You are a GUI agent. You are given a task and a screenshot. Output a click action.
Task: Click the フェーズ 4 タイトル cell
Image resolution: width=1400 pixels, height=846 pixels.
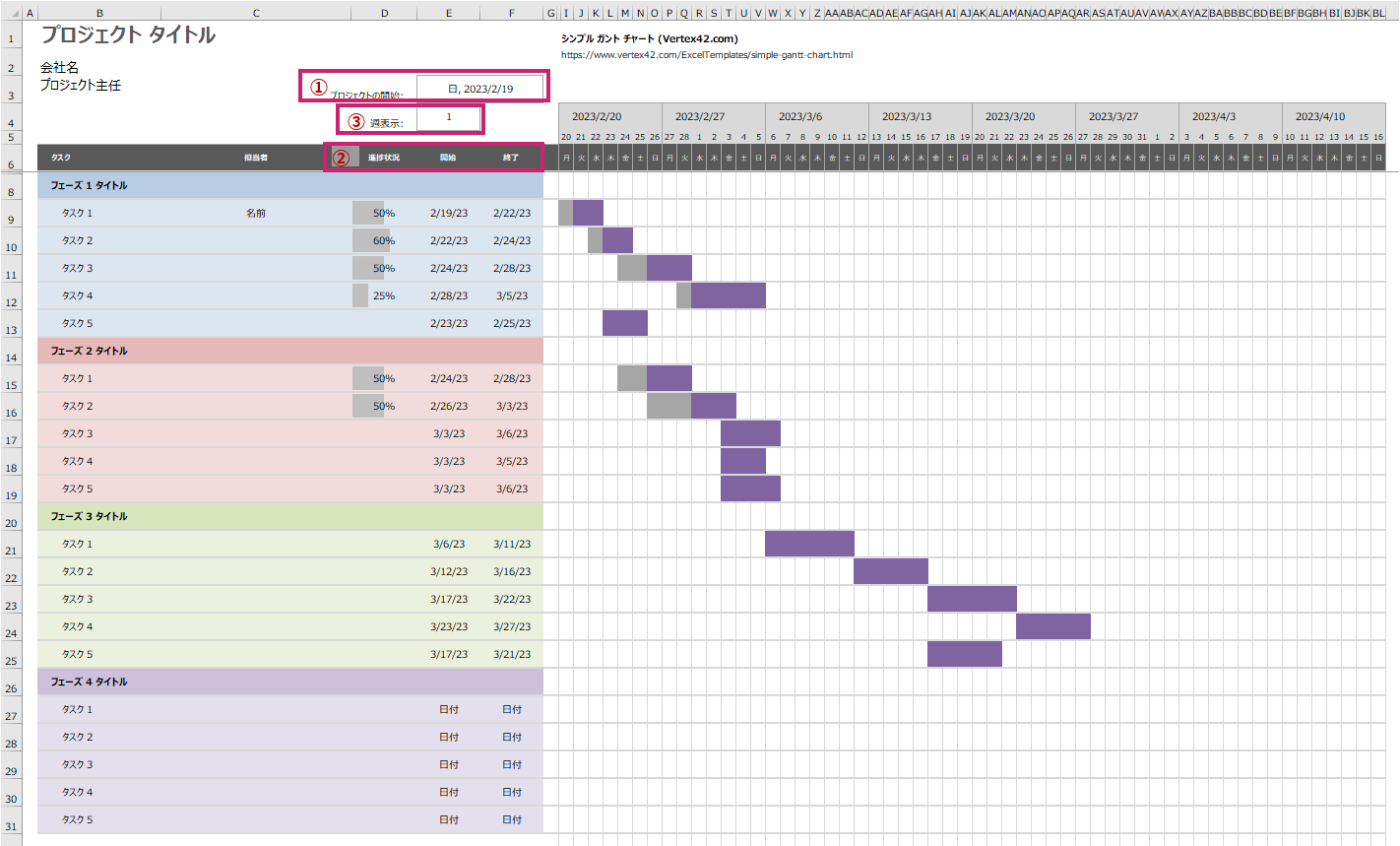coord(89,682)
